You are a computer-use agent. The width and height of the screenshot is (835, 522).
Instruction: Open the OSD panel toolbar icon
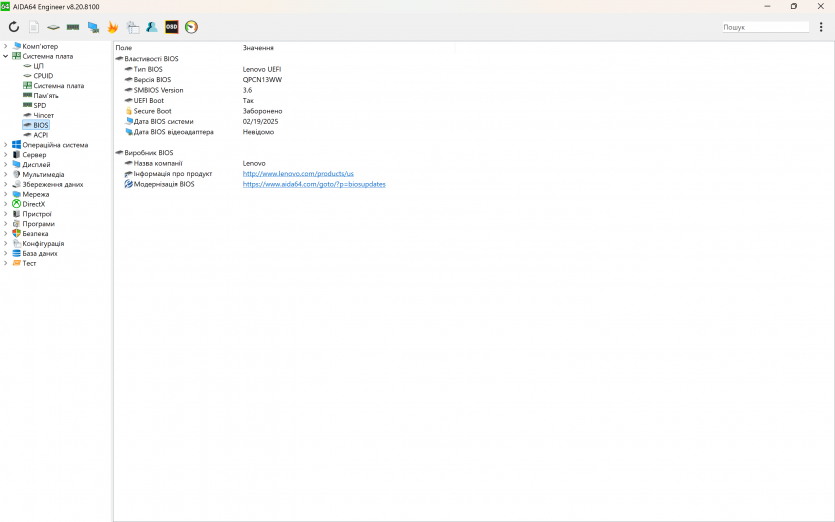coord(172,27)
